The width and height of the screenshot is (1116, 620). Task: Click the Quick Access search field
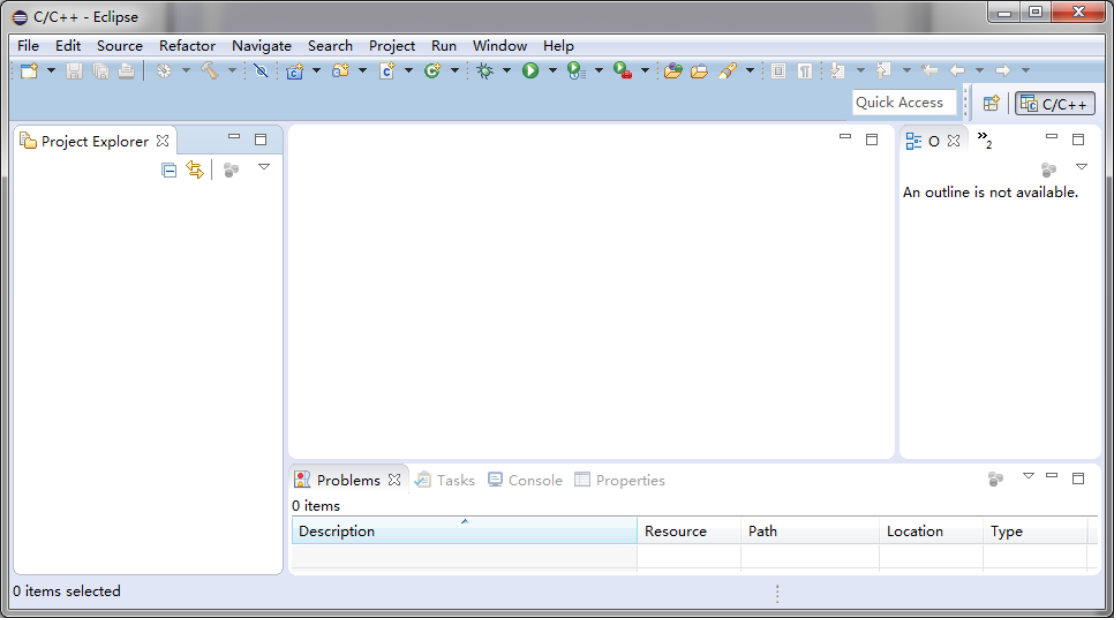tap(903, 103)
